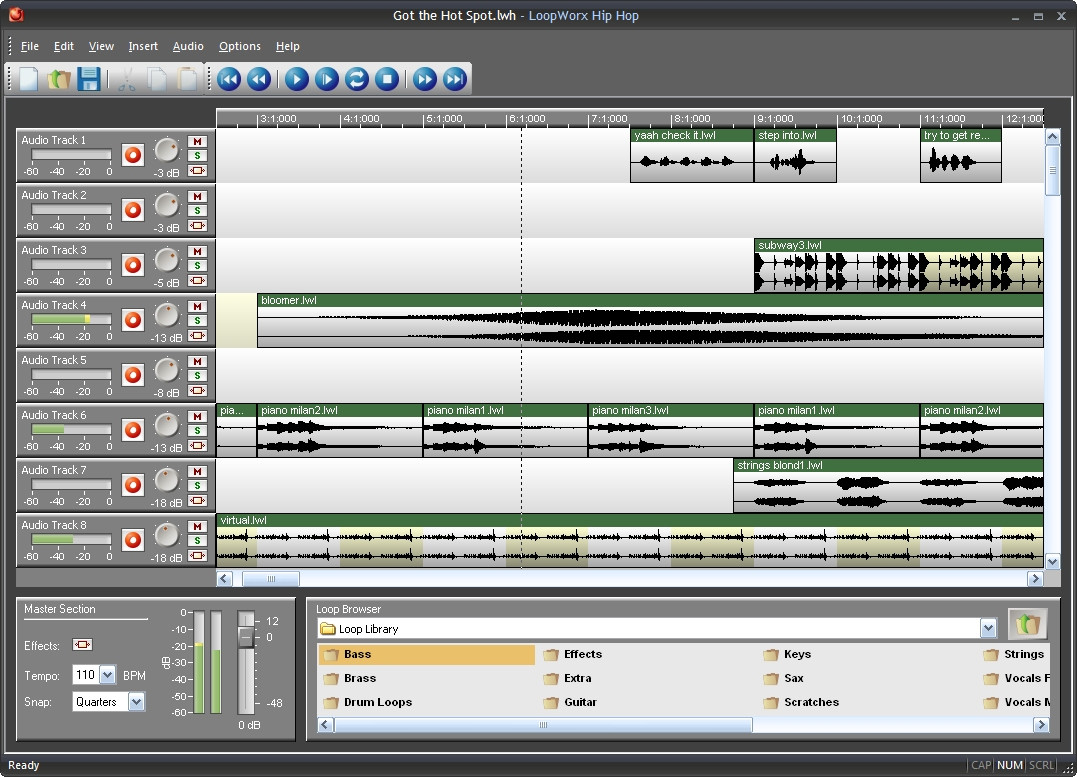Open the Audio menu
Image resolution: width=1077 pixels, height=777 pixels.
click(188, 46)
